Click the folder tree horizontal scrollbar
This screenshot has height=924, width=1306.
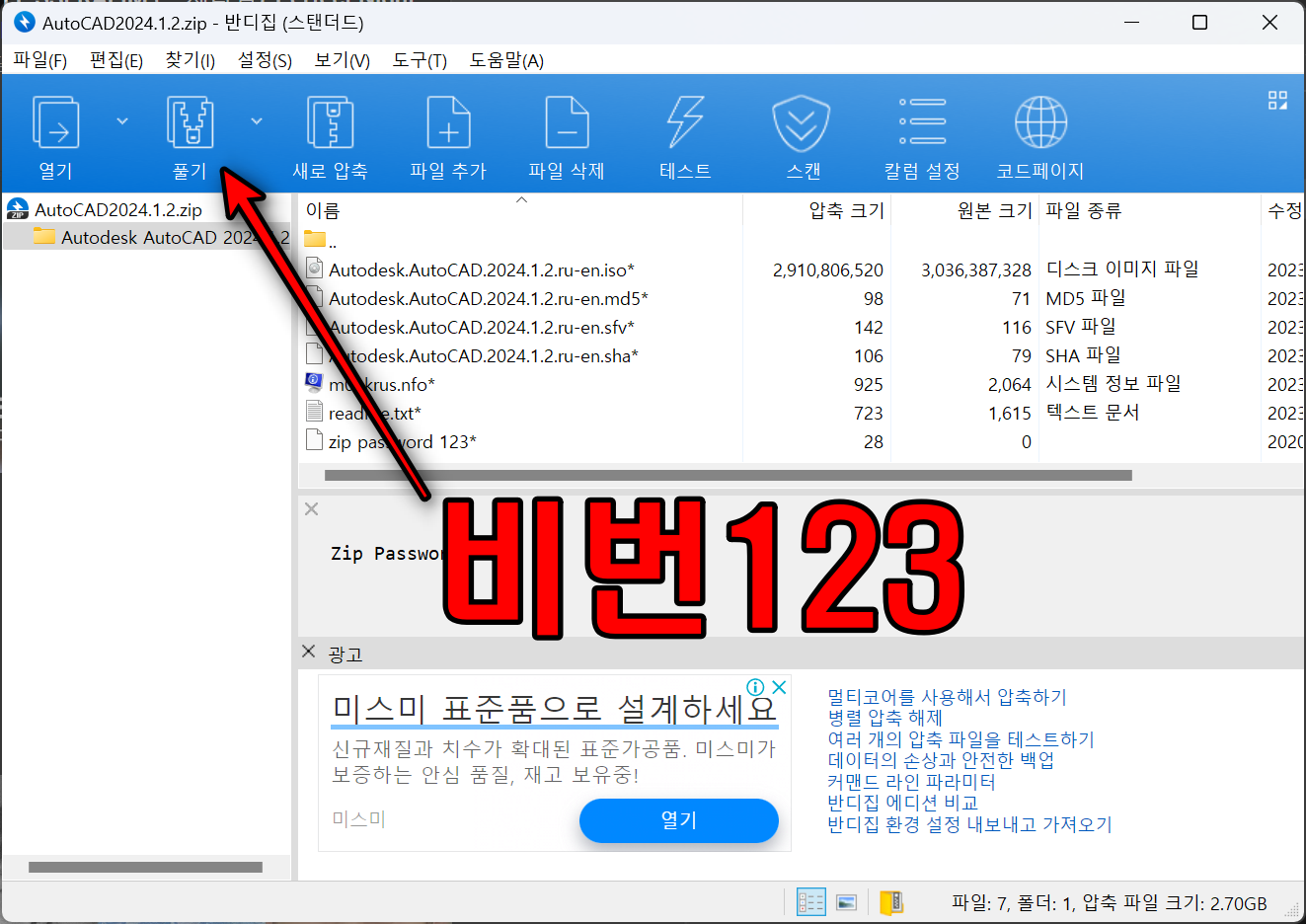(145, 868)
